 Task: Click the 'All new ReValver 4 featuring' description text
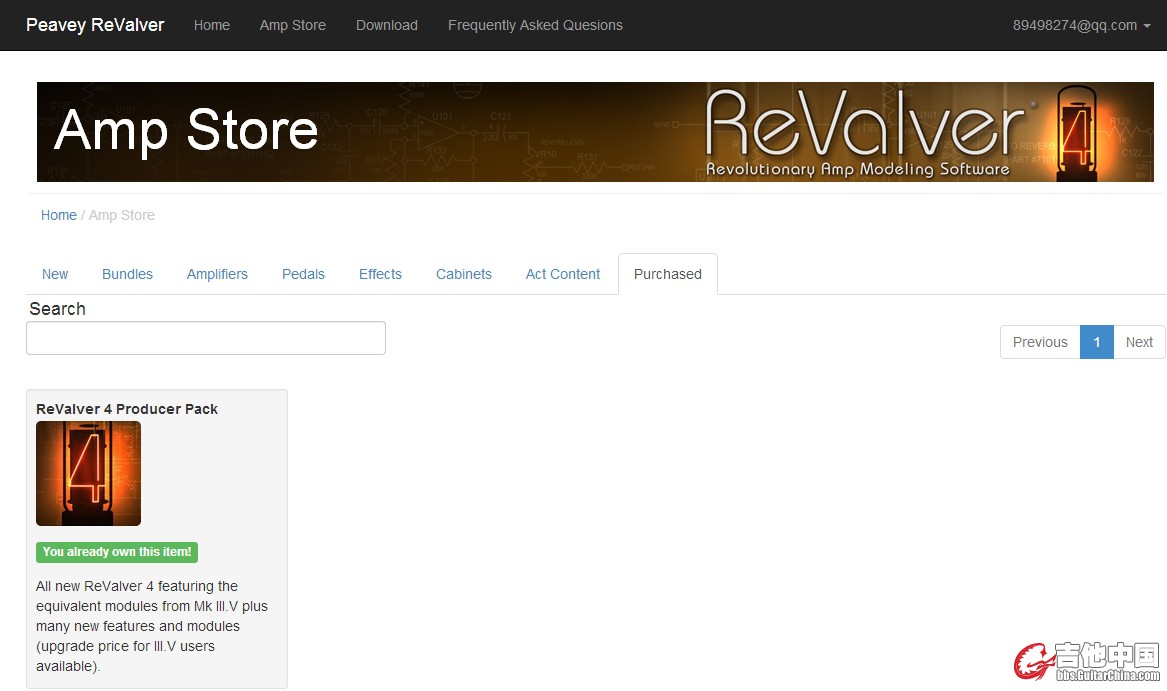point(152,626)
